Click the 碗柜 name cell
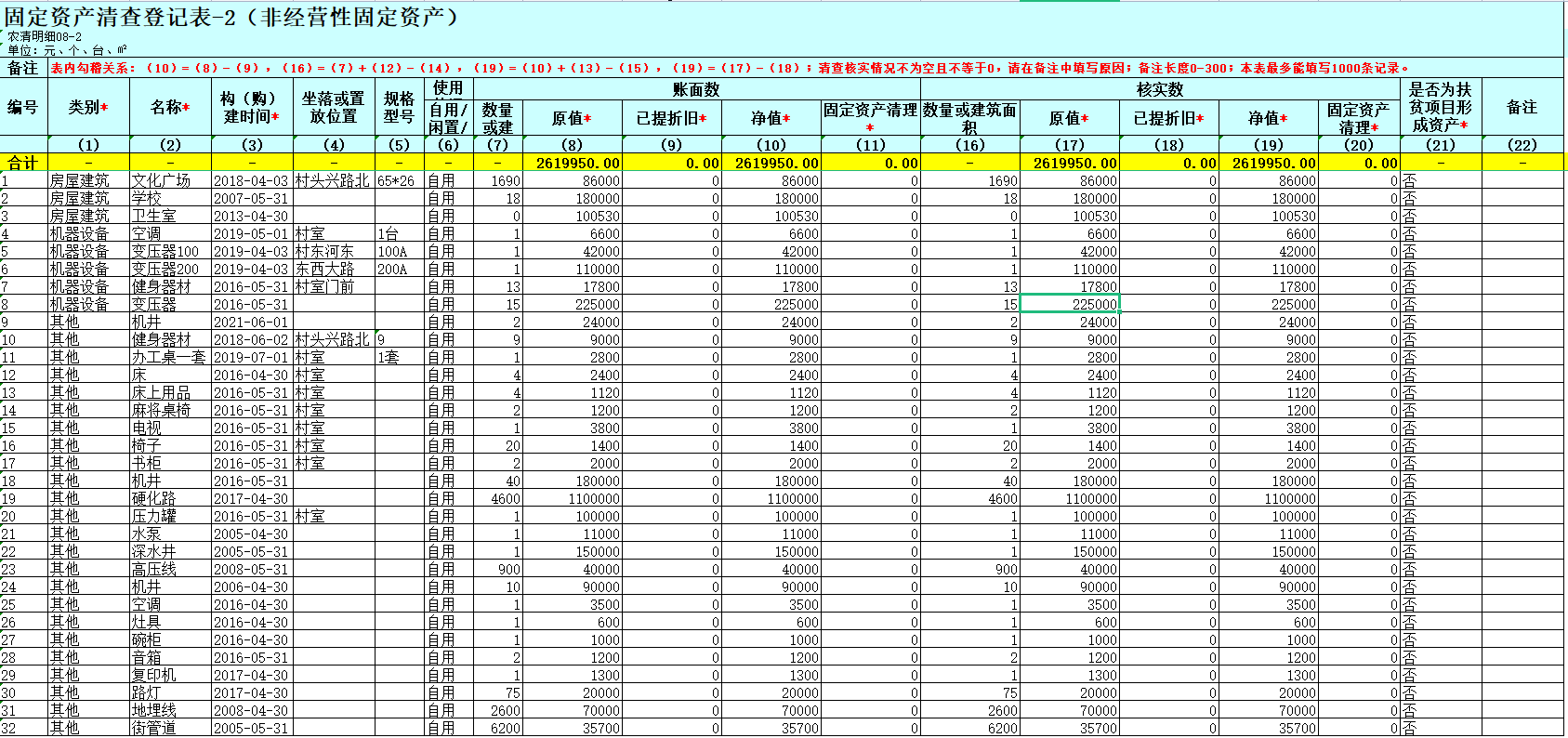This screenshot has width=1568, height=738. coord(170,639)
